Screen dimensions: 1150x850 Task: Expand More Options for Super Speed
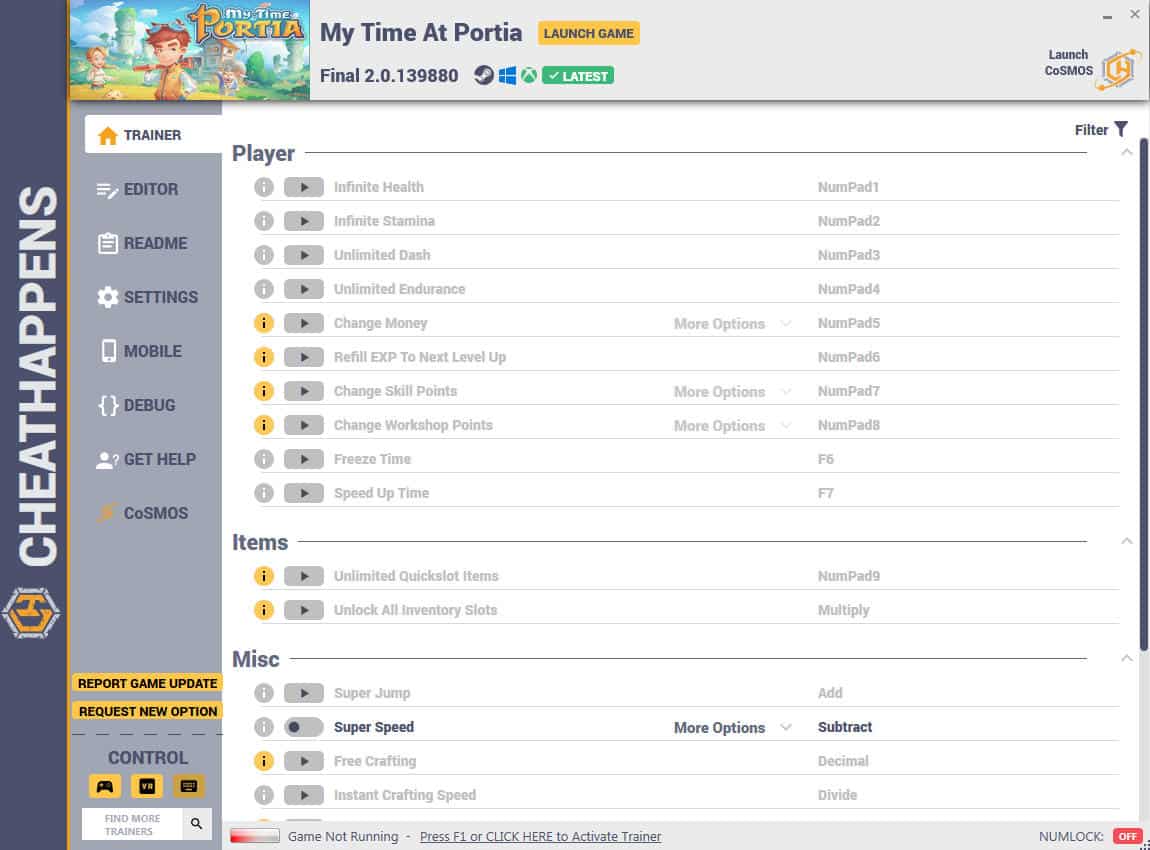coord(732,728)
